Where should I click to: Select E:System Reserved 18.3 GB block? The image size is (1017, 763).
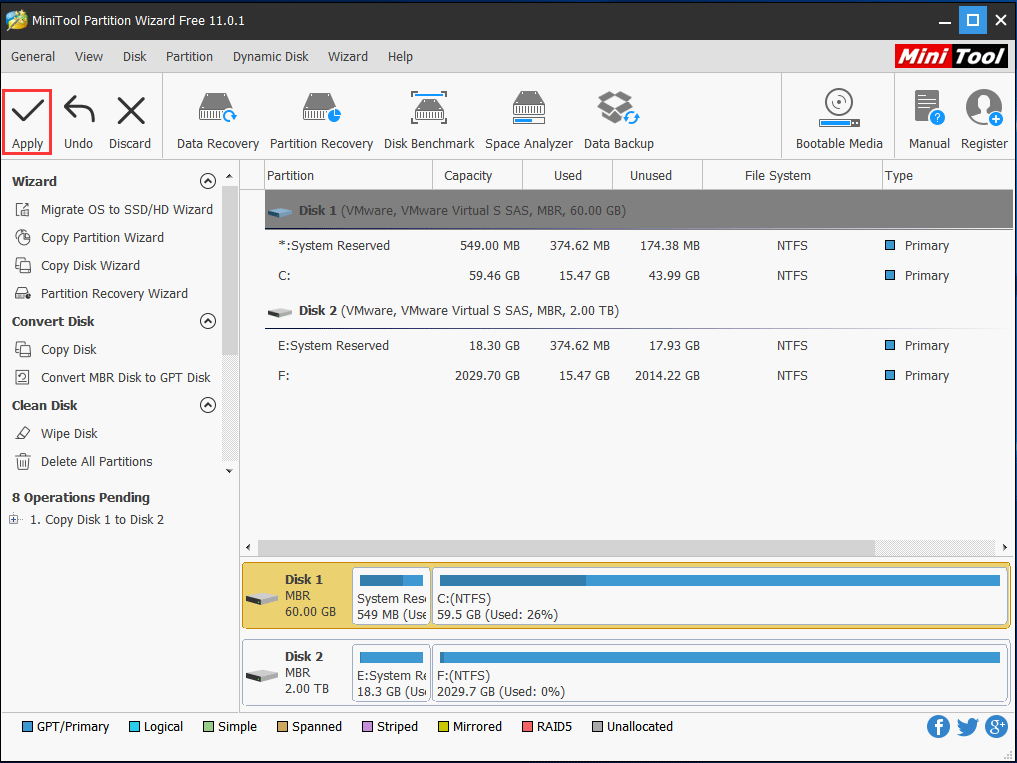(391, 673)
